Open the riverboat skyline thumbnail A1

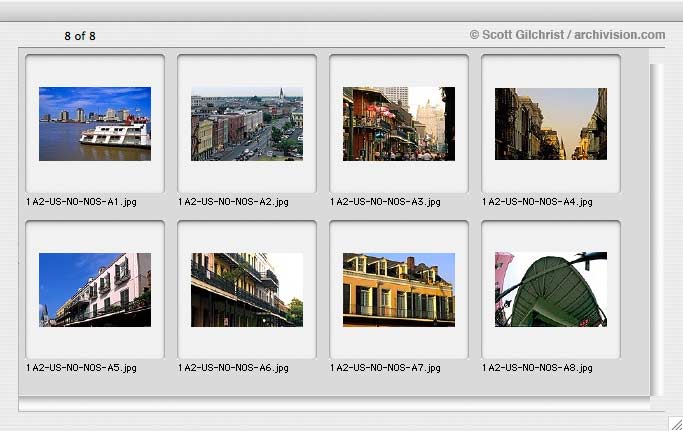coord(95,124)
